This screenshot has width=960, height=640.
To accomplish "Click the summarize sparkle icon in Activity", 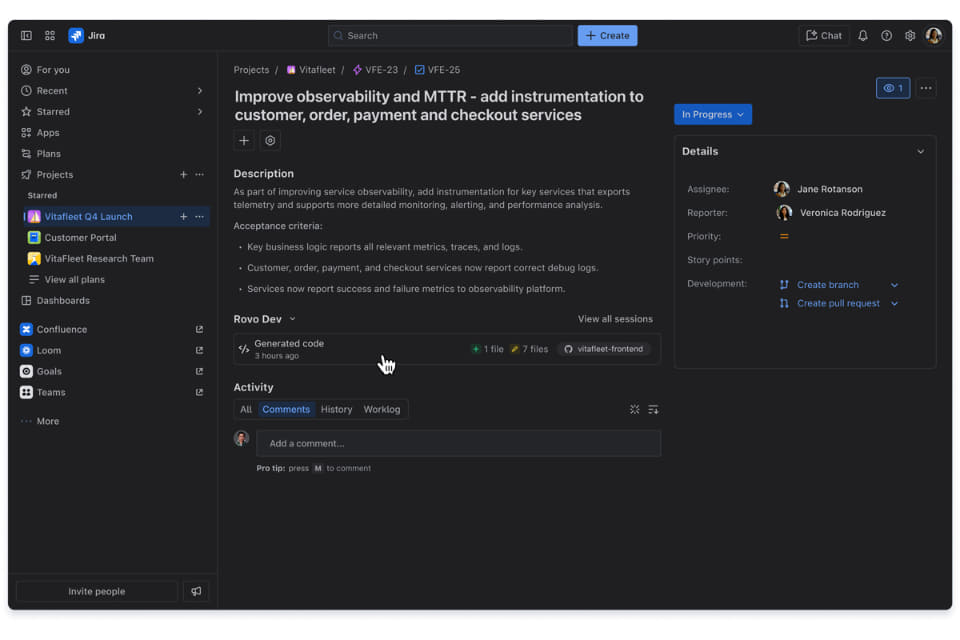I will pyautogui.click(x=634, y=410).
